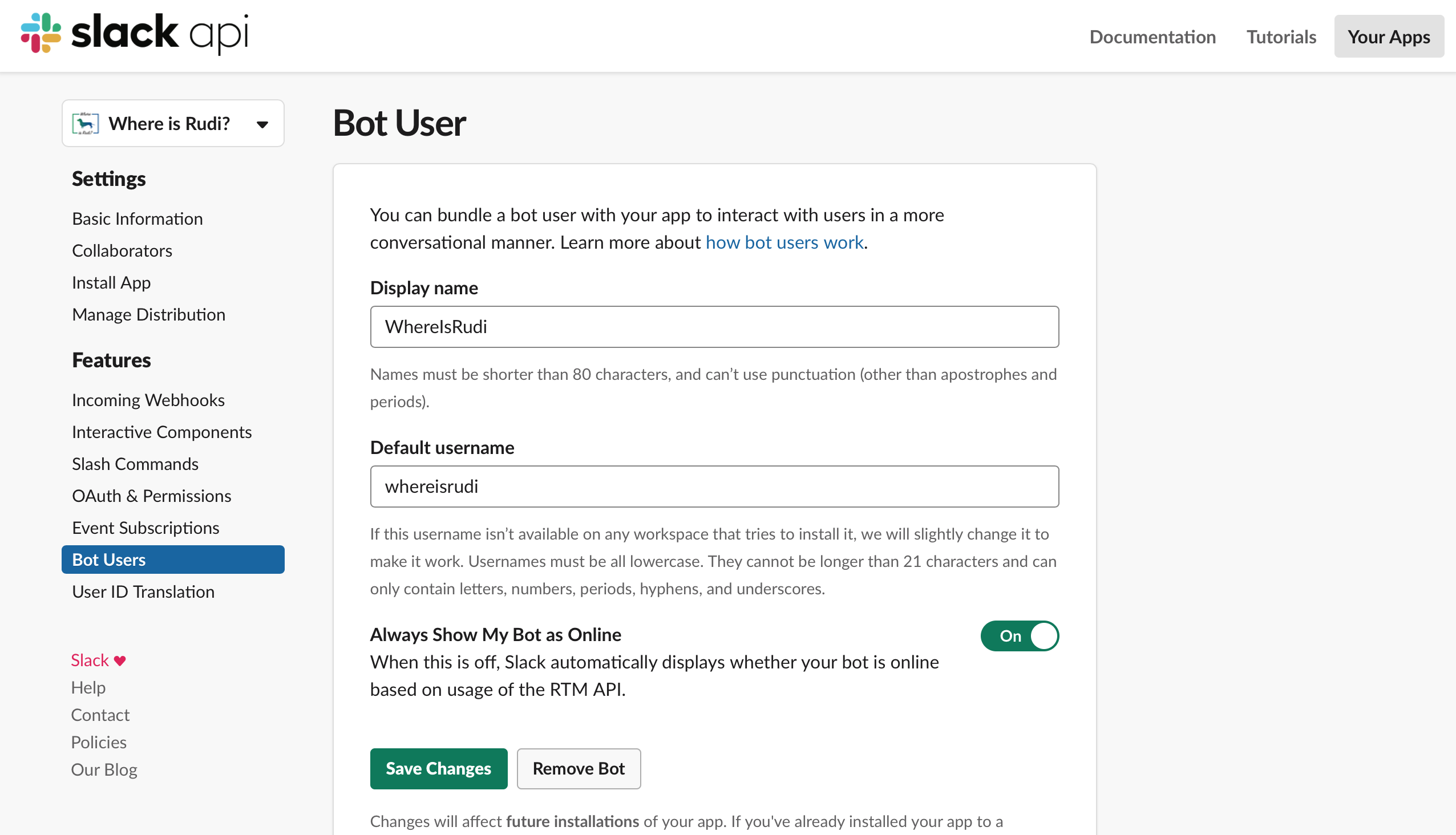1456x835 pixels.
Task: Open Basic Information settings
Action: 137,218
